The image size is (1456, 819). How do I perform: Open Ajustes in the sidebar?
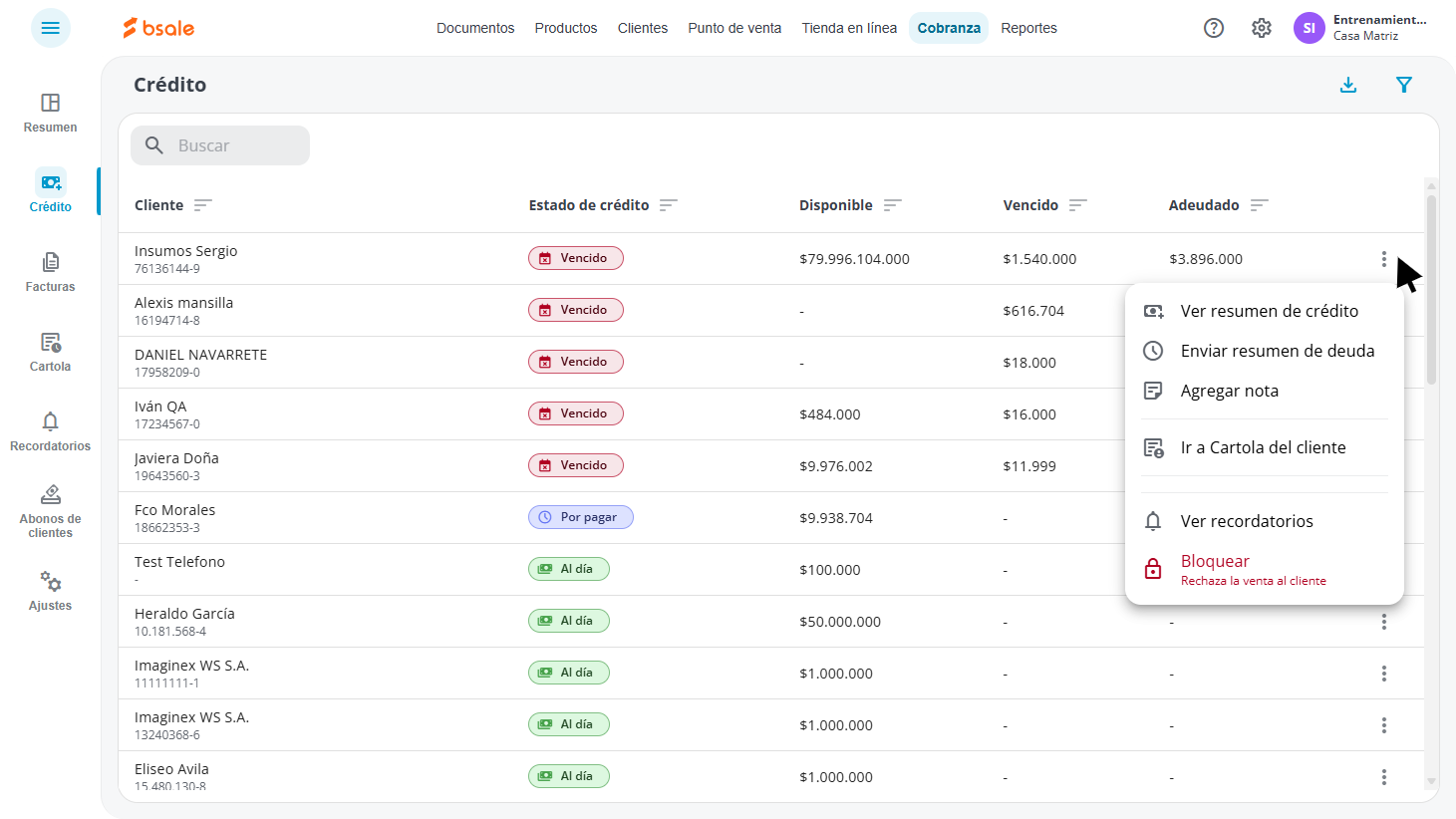[x=51, y=591]
